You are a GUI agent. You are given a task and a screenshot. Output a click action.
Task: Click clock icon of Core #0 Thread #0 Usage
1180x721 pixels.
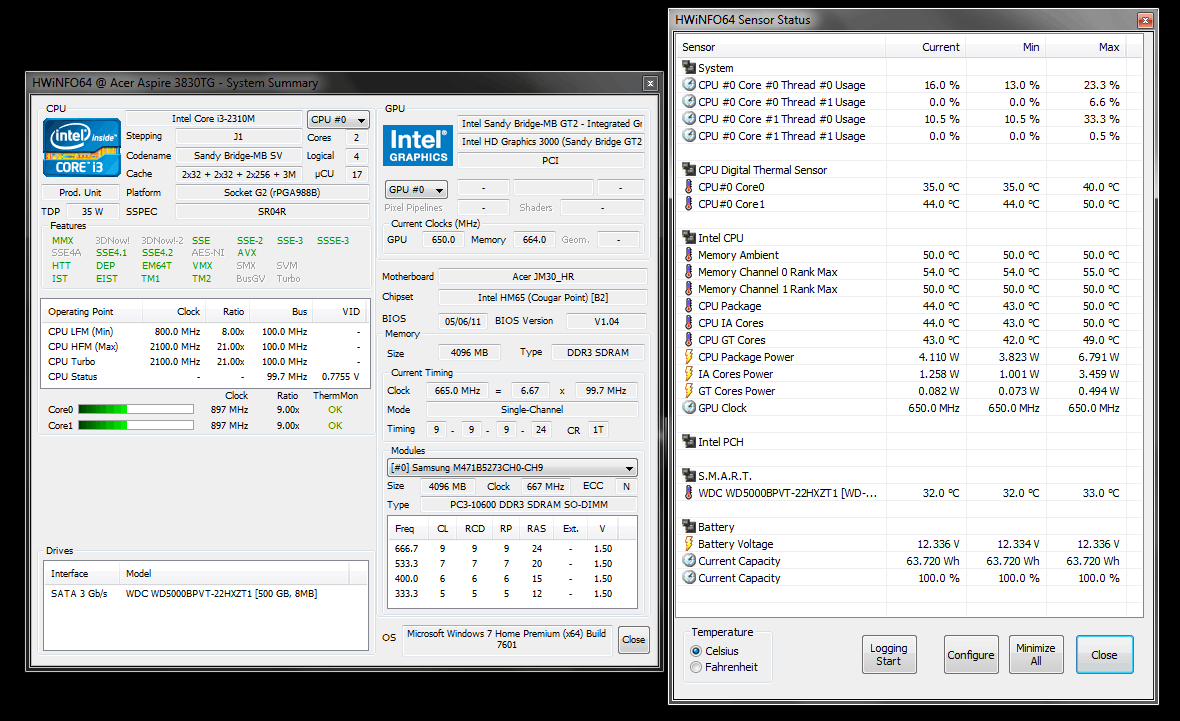[689, 85]
